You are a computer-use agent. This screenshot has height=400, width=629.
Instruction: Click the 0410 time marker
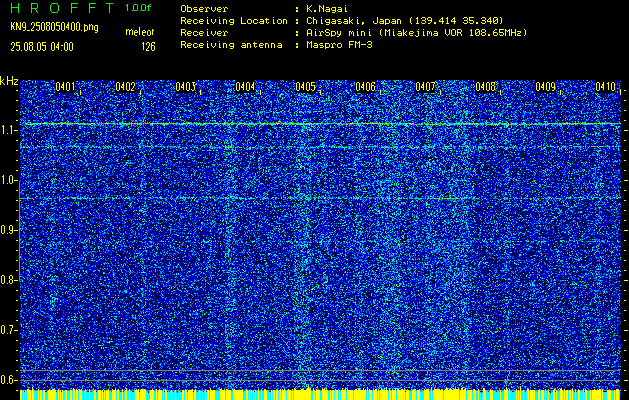click(x=606, y=86)
